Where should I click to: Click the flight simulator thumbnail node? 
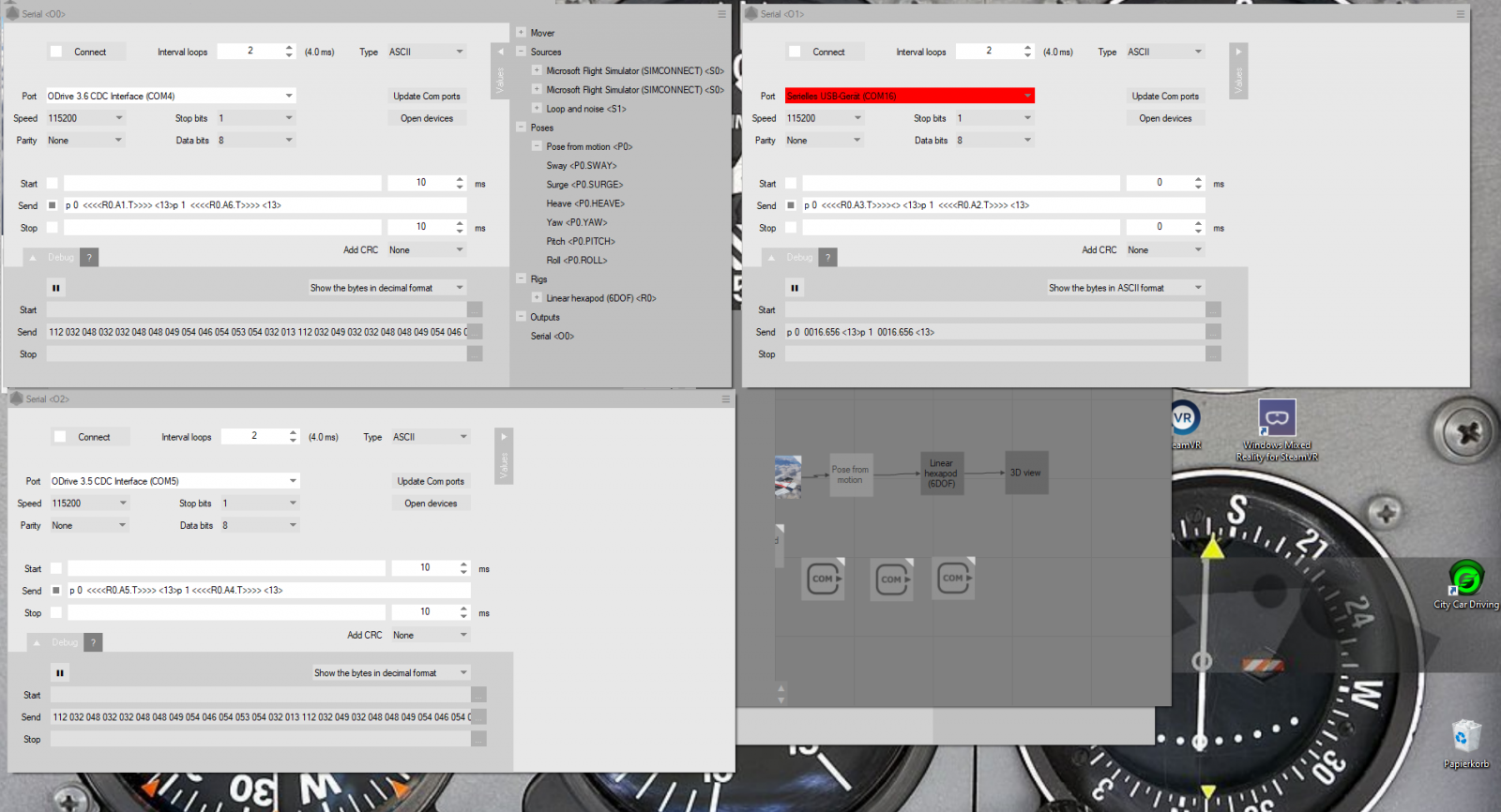coord(788,475)
